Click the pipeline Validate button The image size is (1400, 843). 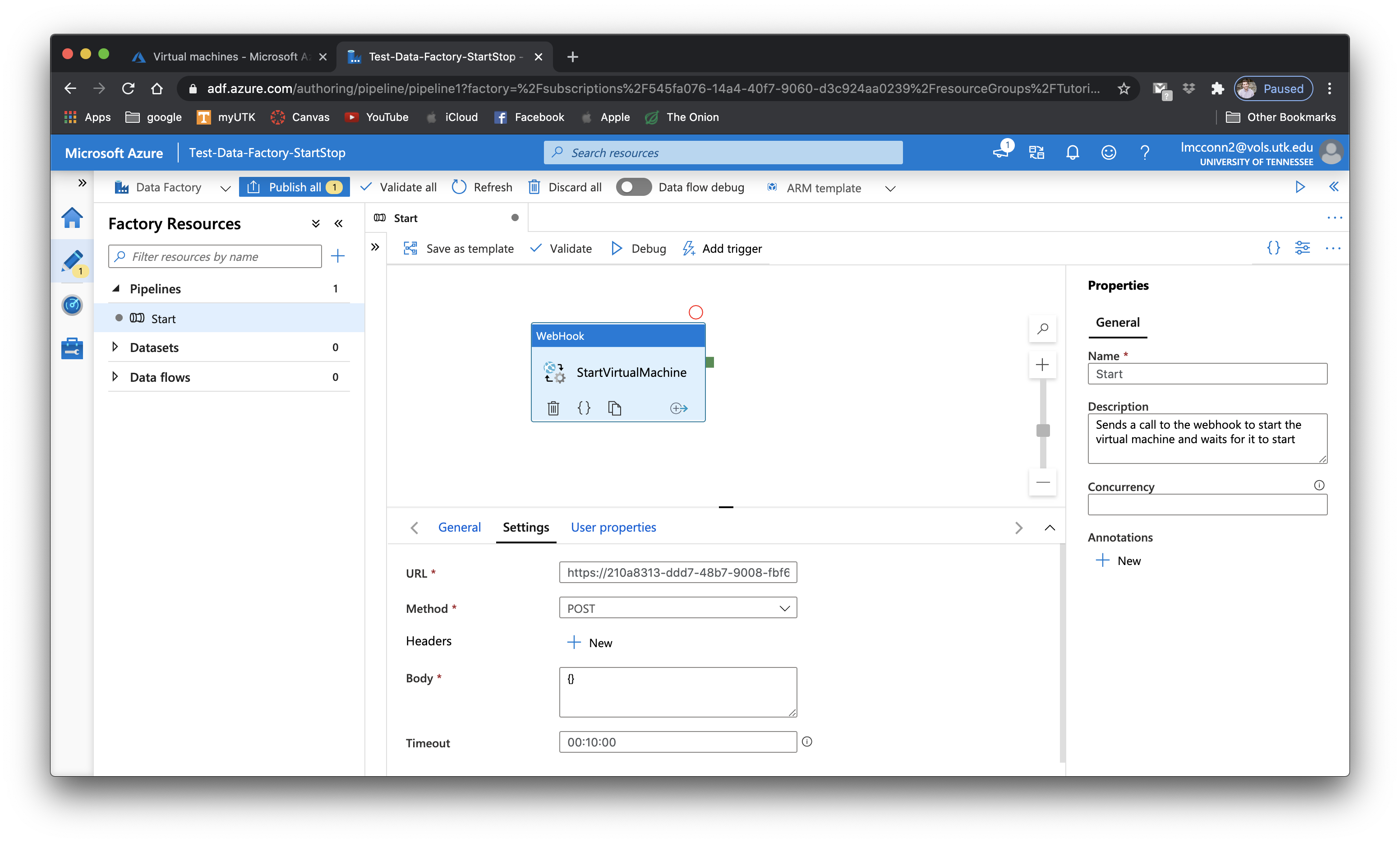[x=561, y=248]
